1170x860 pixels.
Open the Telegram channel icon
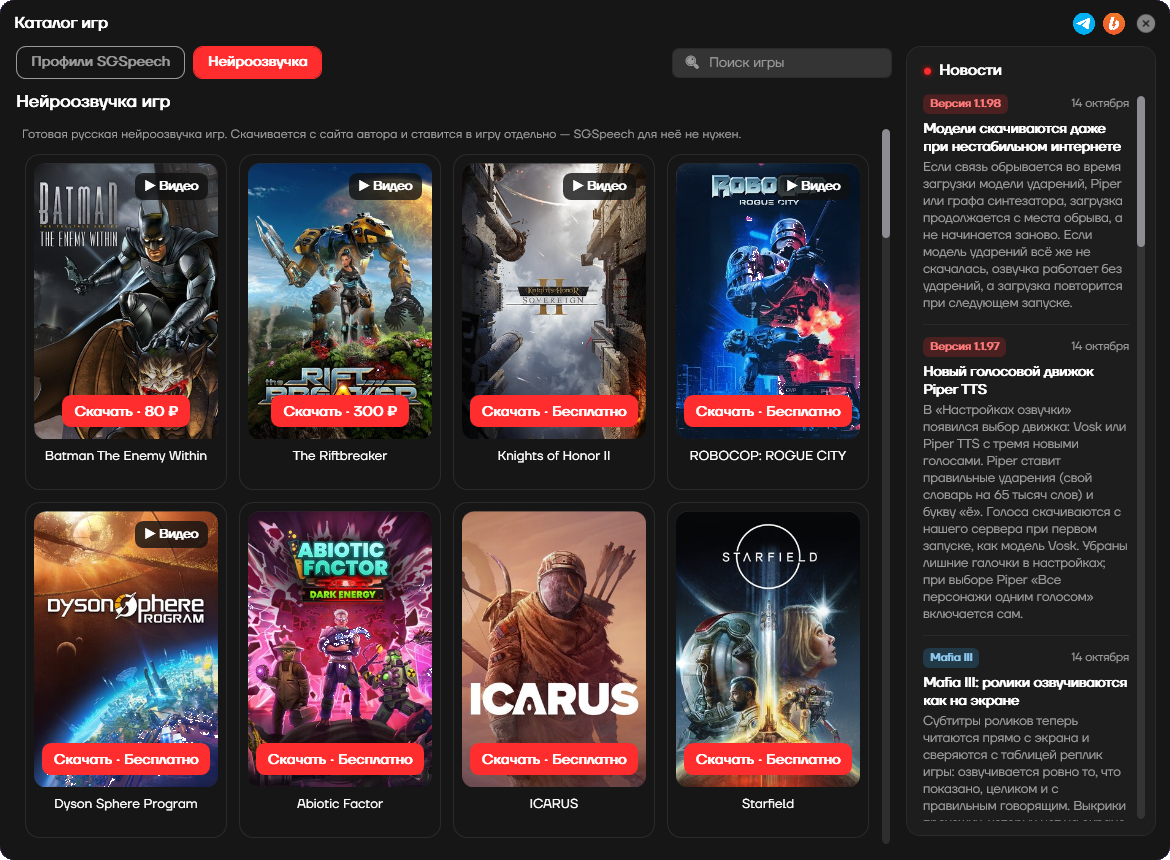pyautogui.click(x=1083, y=23)
